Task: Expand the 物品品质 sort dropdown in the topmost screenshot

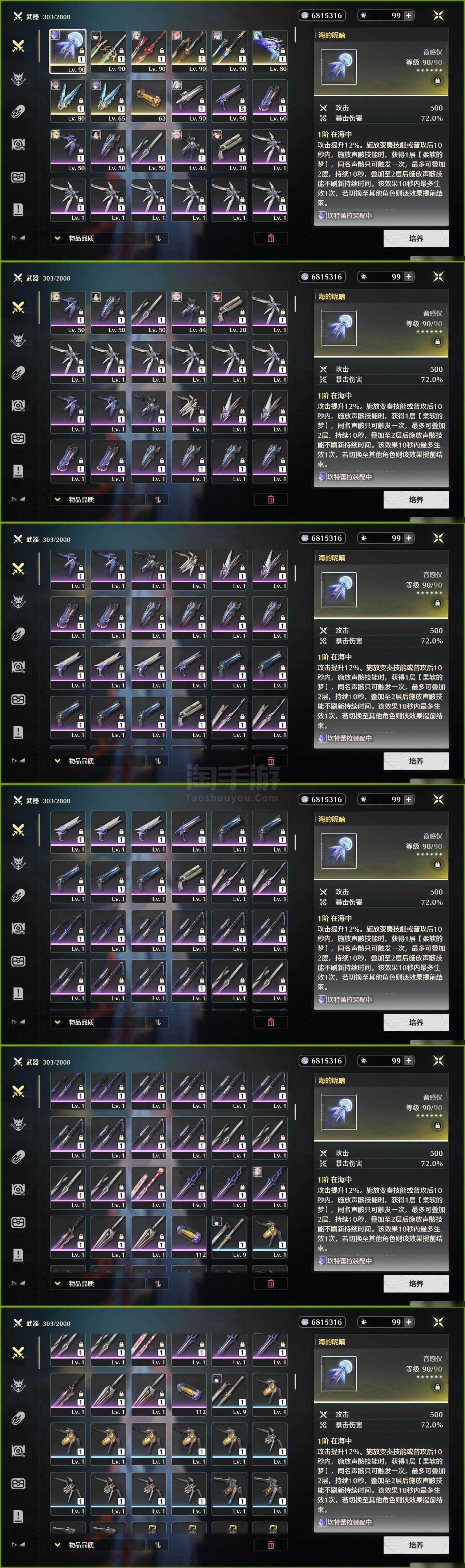Action: click(x=98, y=238)
